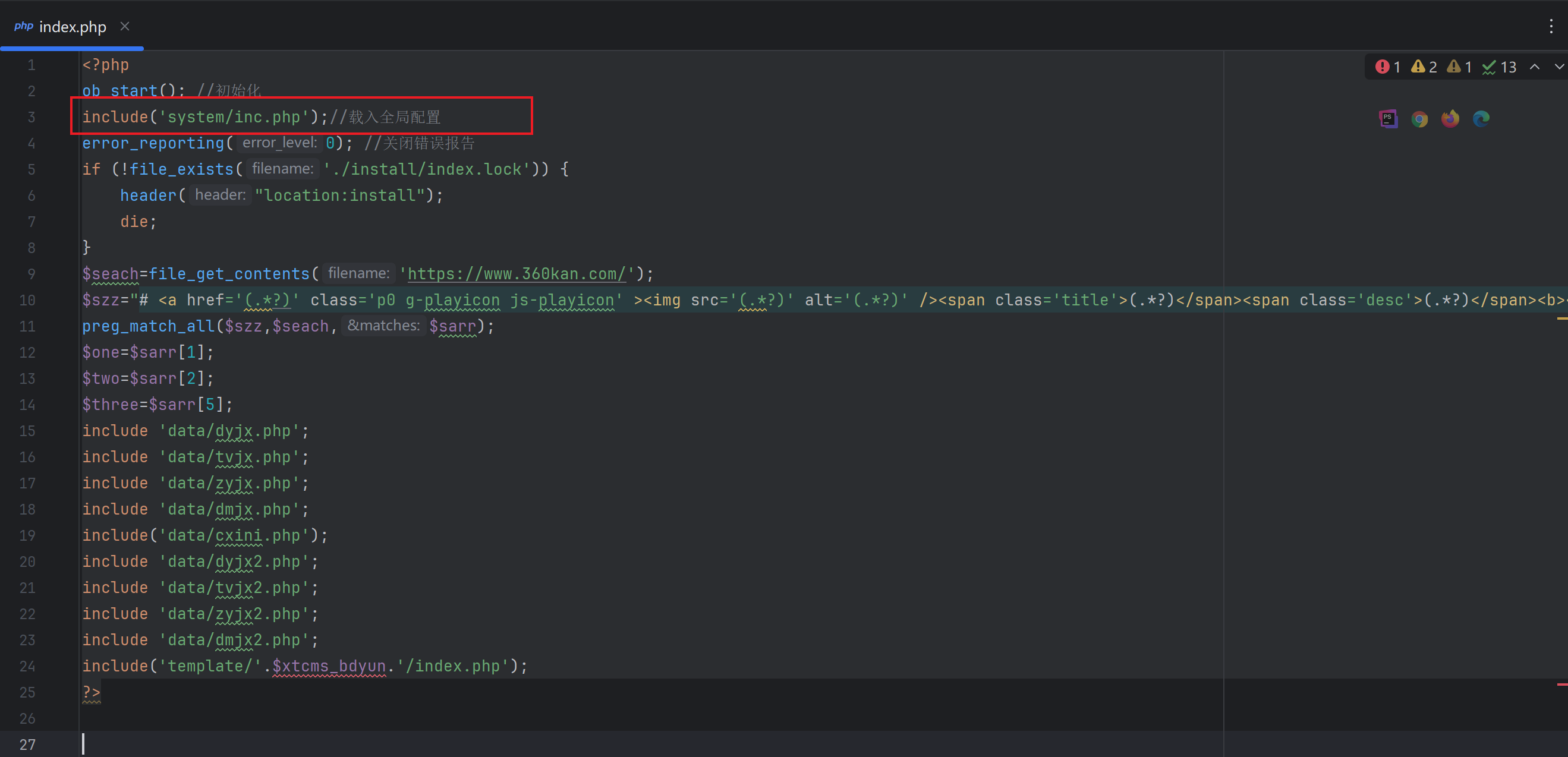Click the $three=$sarr[5] line
1568x757 pixels.
click(x=158, y=405)
